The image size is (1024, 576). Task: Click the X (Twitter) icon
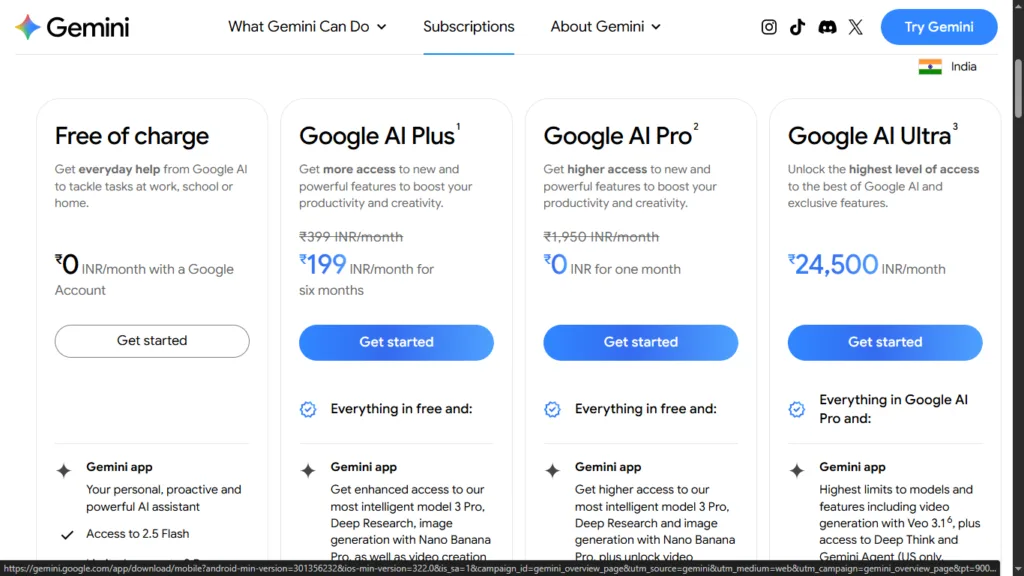(x=856, y=27)
